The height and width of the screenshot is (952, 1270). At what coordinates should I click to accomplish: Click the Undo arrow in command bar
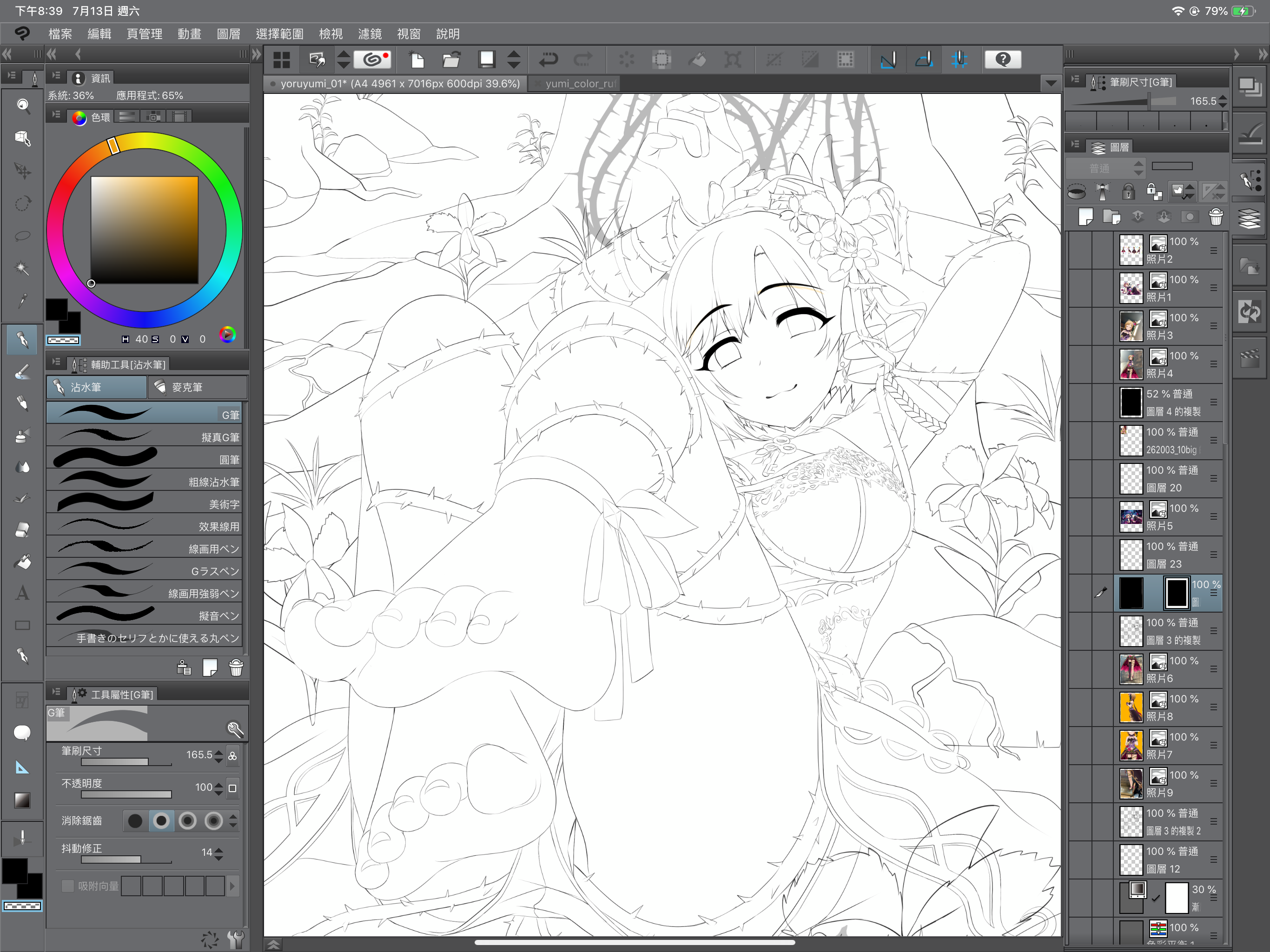click(x=549, y=59)
